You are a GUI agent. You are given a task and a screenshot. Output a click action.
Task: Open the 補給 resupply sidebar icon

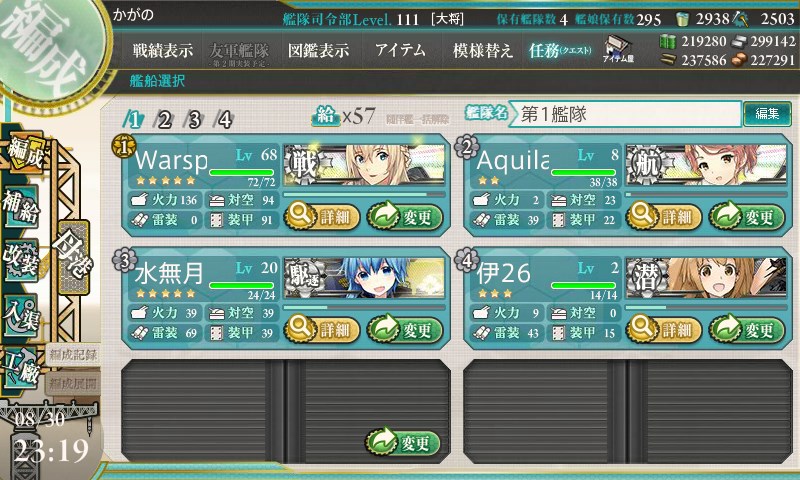click(x=21, y=207)
